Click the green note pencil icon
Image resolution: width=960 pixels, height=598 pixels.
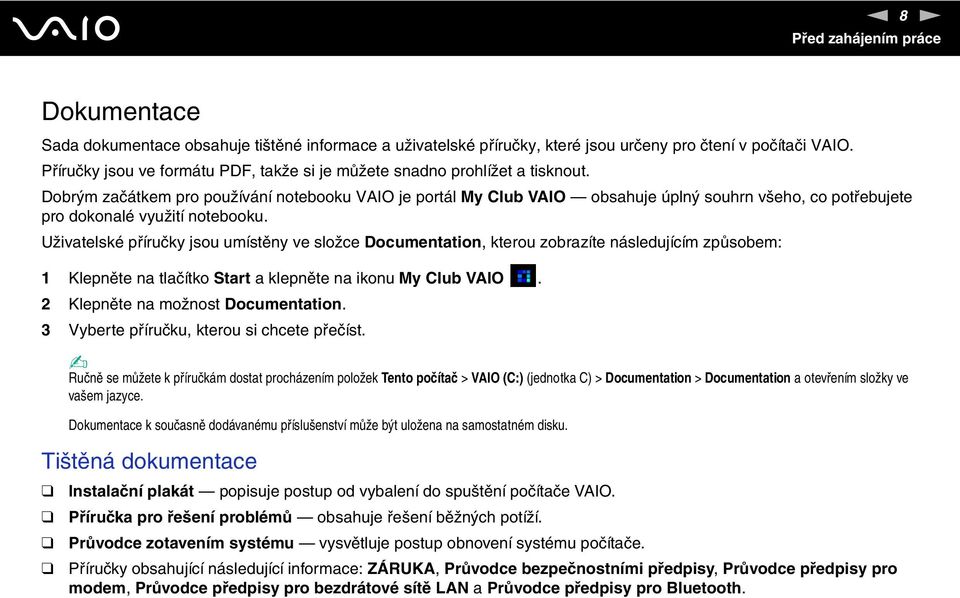(78, 362)
